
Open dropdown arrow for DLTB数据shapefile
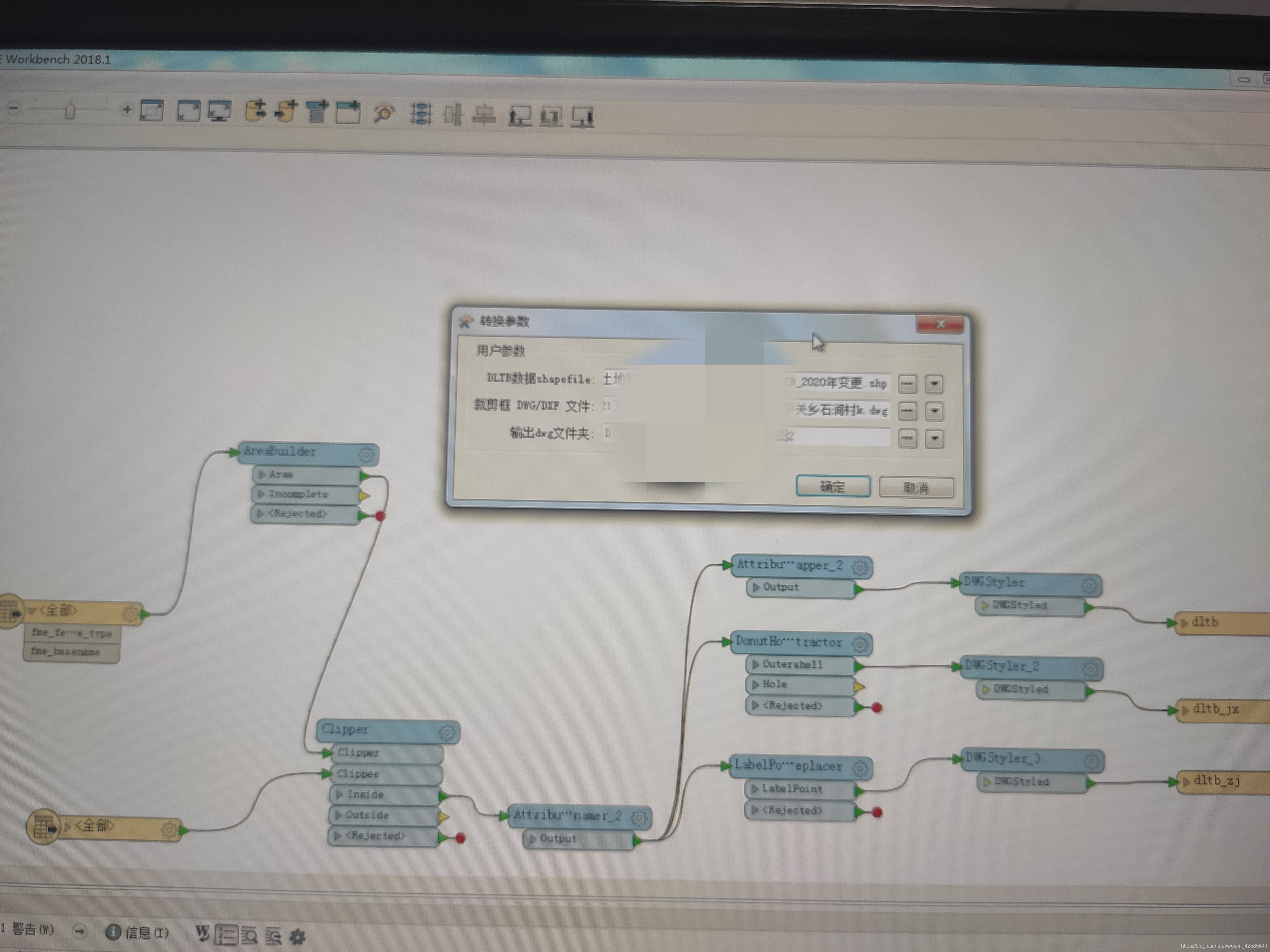coord(934,384)
